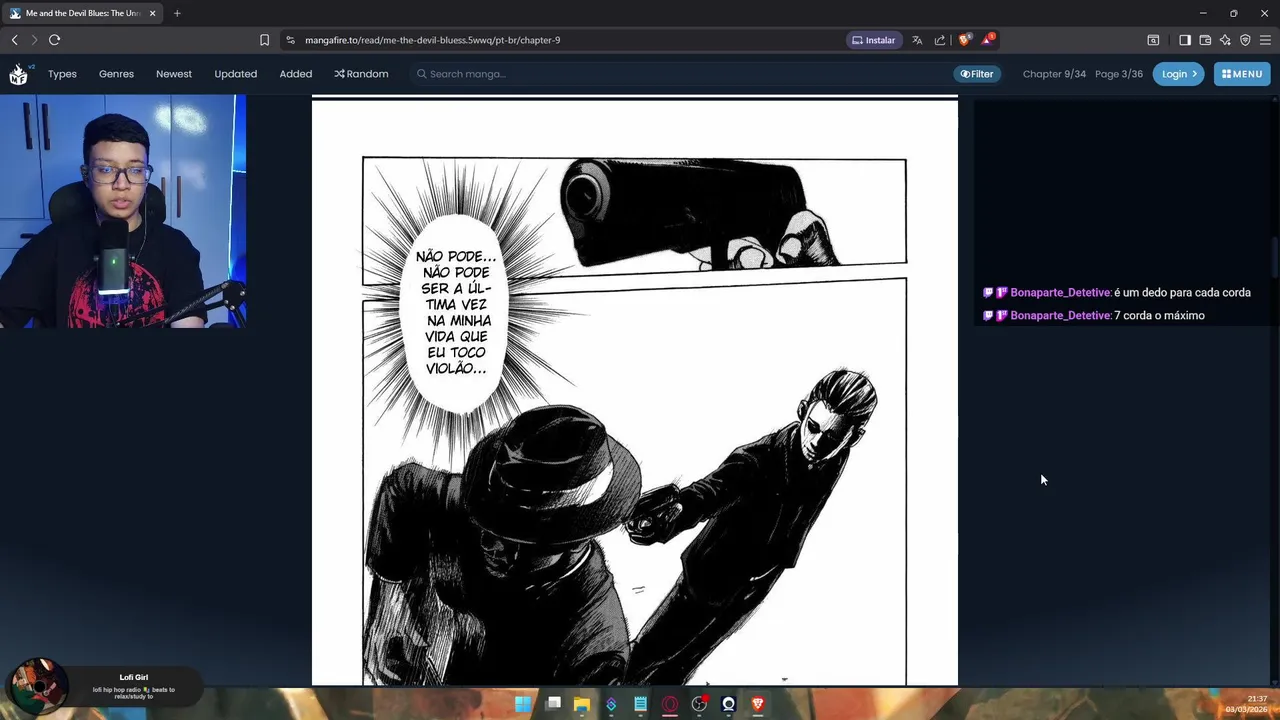Go back with the browser back arrow

pos(14,40)
